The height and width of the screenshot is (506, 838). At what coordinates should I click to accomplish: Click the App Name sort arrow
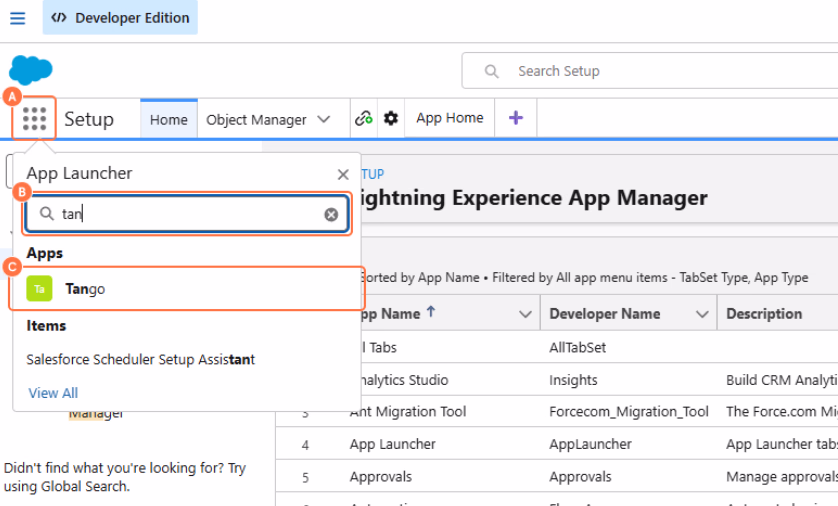[x=431, y=312]
